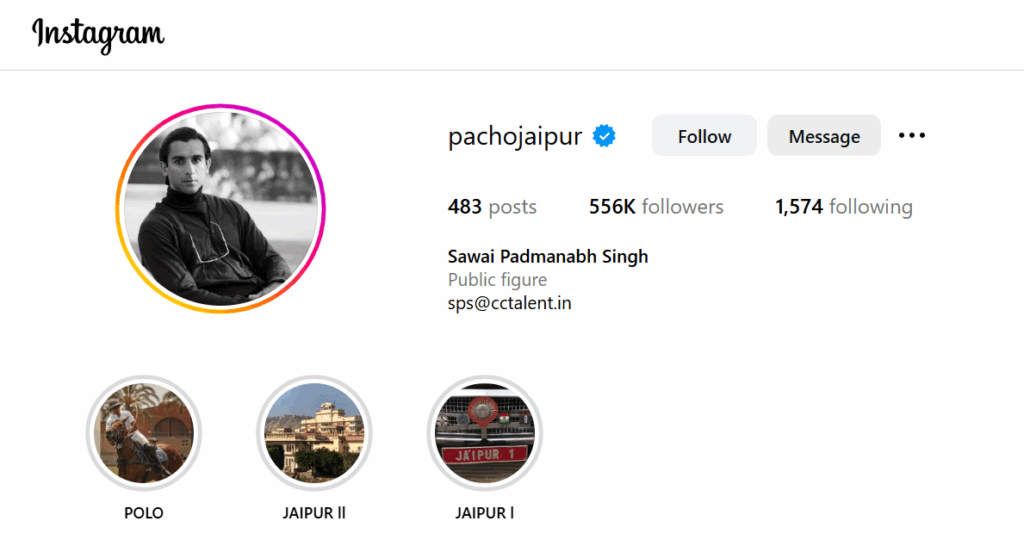This screenshot has width=1024, height=546.
Task: Click the Instagram logo
Action: 98,35
